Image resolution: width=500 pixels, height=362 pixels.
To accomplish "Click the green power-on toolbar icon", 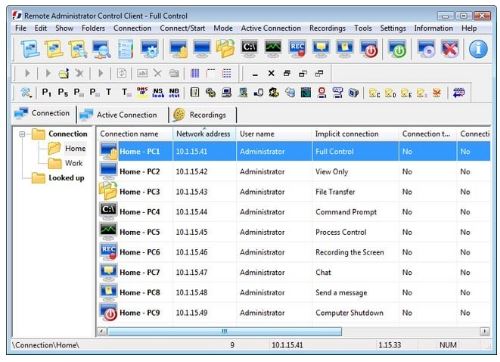I will (x=397, y=49).
